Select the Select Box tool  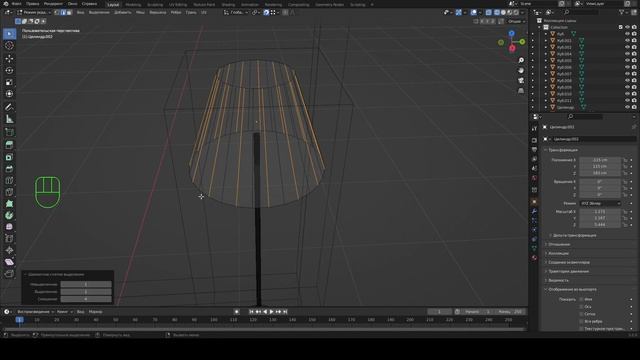(9, 34)
